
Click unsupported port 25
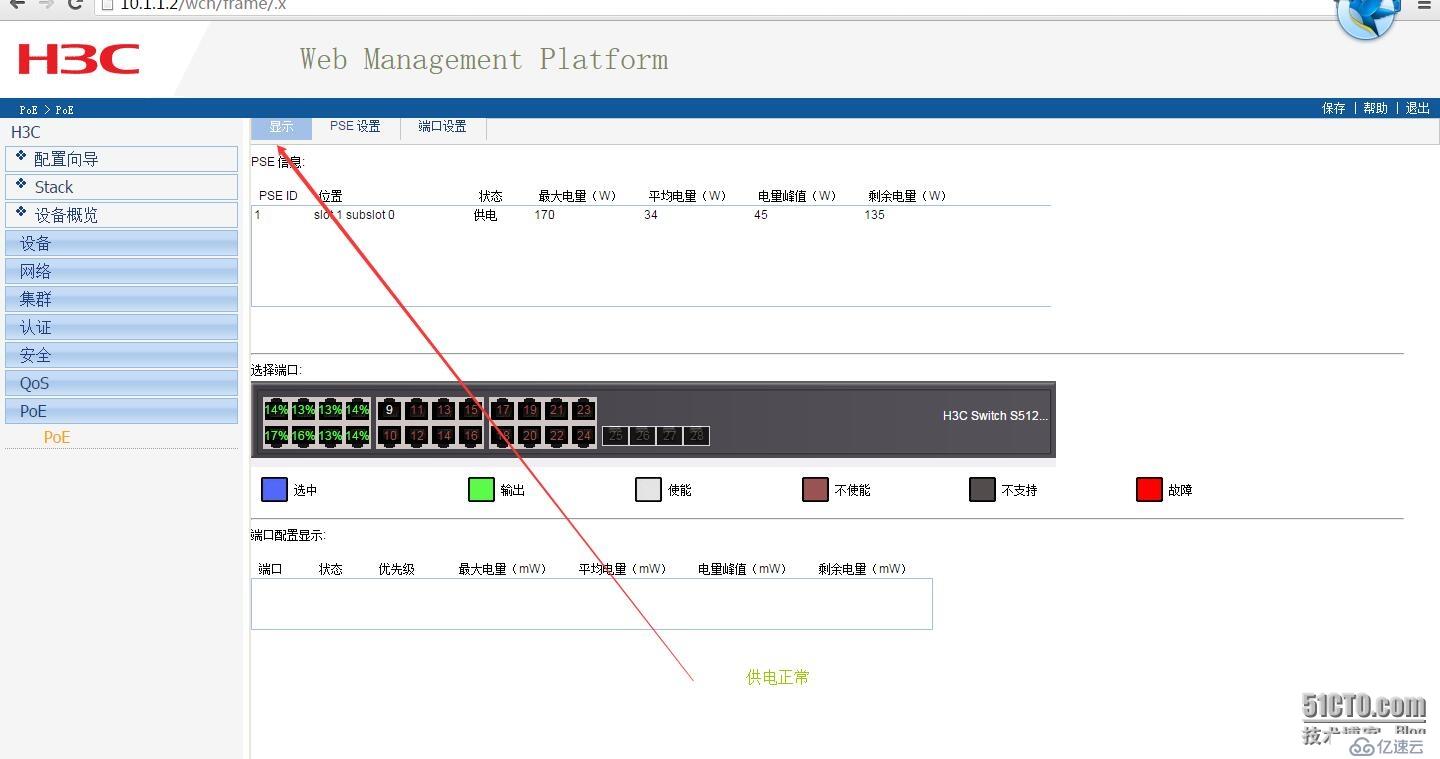click(616, 436)
